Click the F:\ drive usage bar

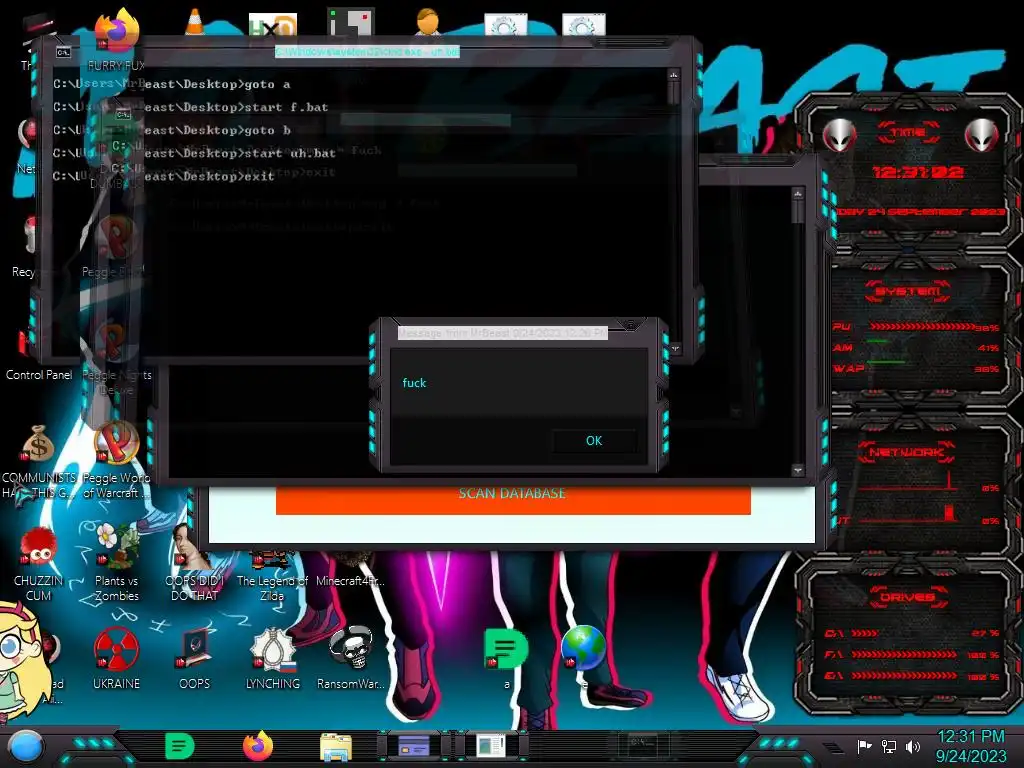(x=904, y=654)
